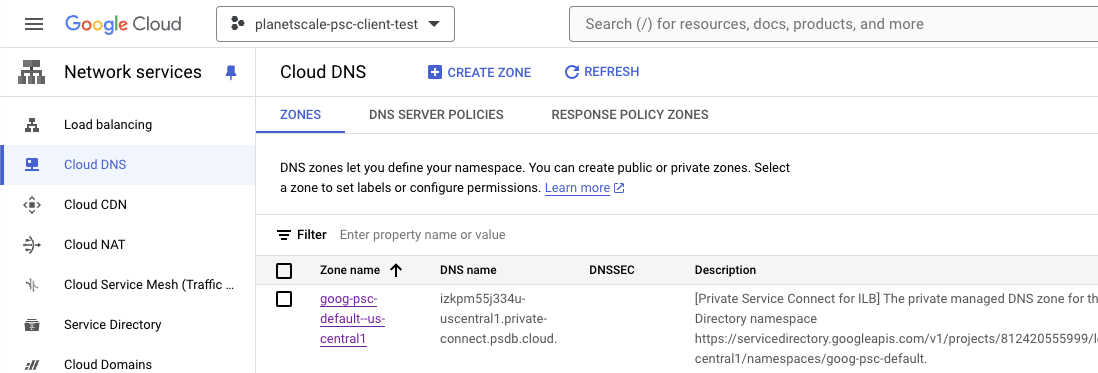Switch to the ZONES tab
This screenshot has width=1098, height=373.
click(x=300, y=115)
